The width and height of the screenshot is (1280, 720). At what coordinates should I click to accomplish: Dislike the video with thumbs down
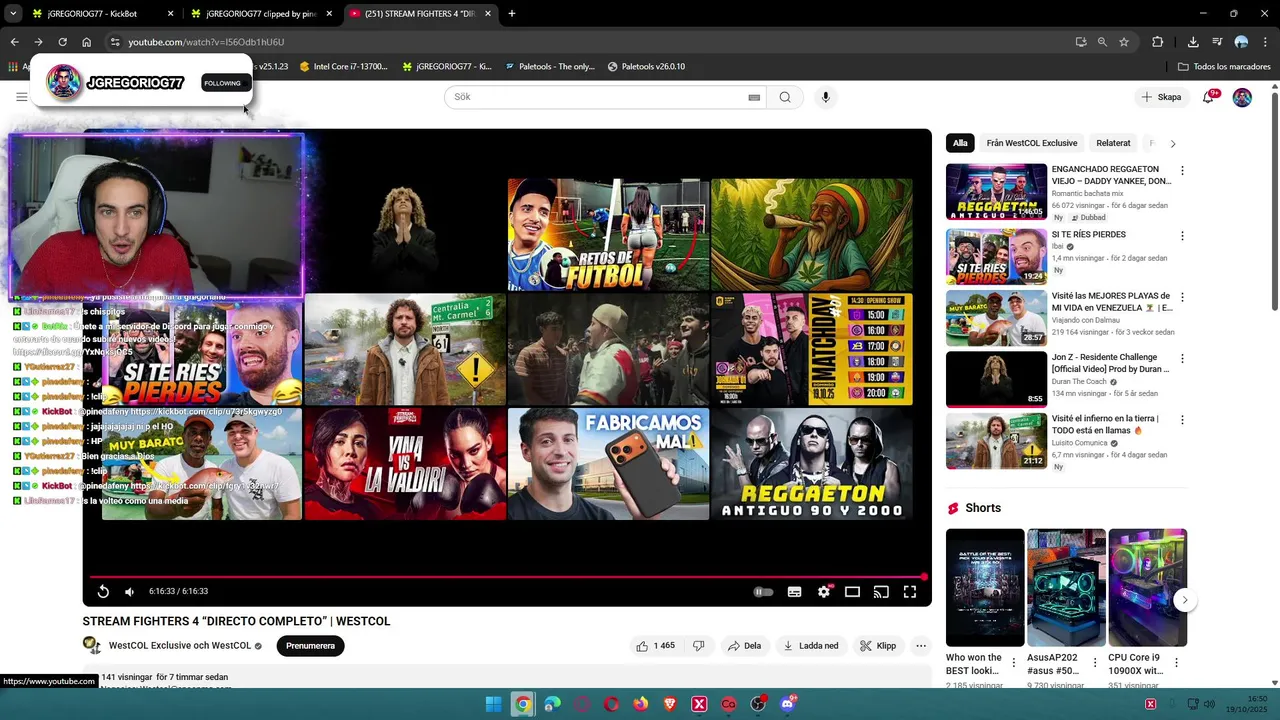[x=699, y=646]
